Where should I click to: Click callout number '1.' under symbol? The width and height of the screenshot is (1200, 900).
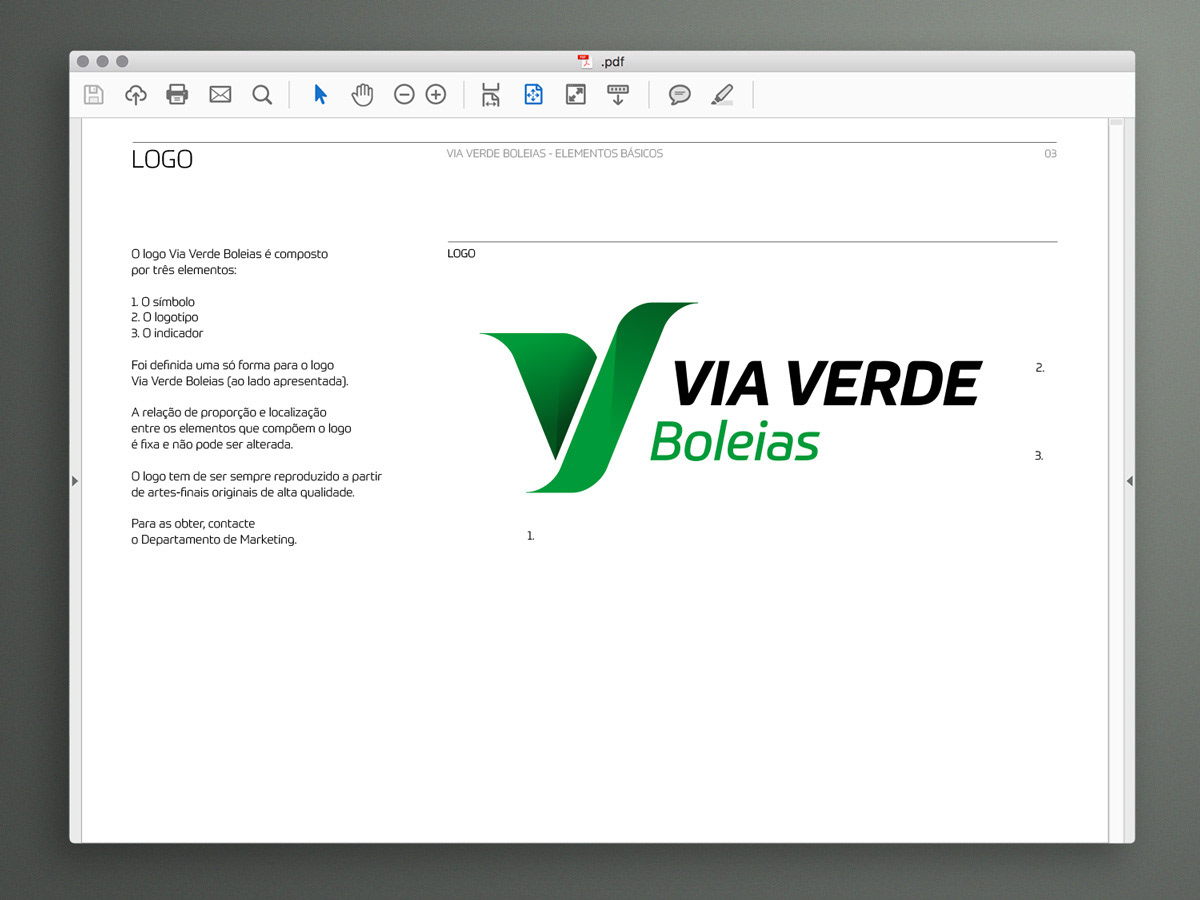(531, 536)
